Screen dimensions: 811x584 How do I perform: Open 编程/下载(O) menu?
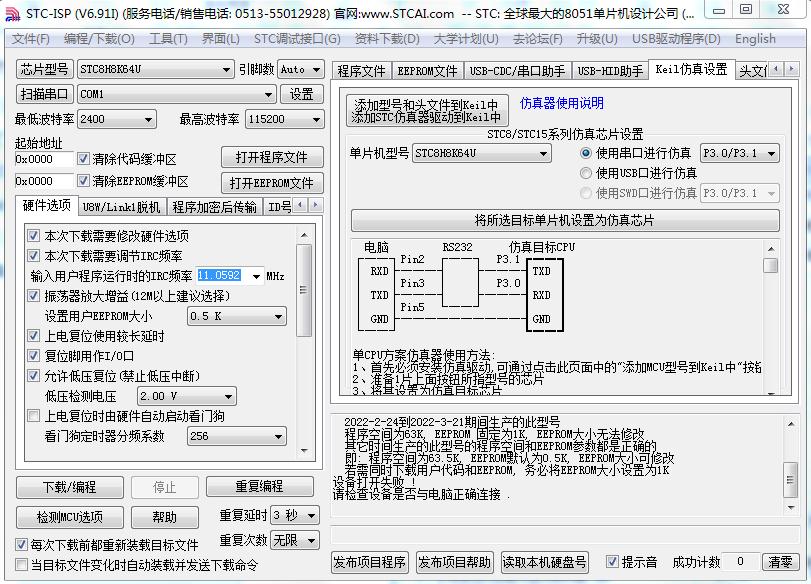pos(99,39)
